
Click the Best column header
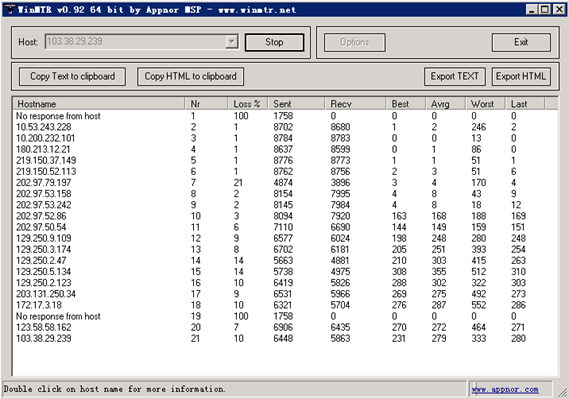(405, 104)
